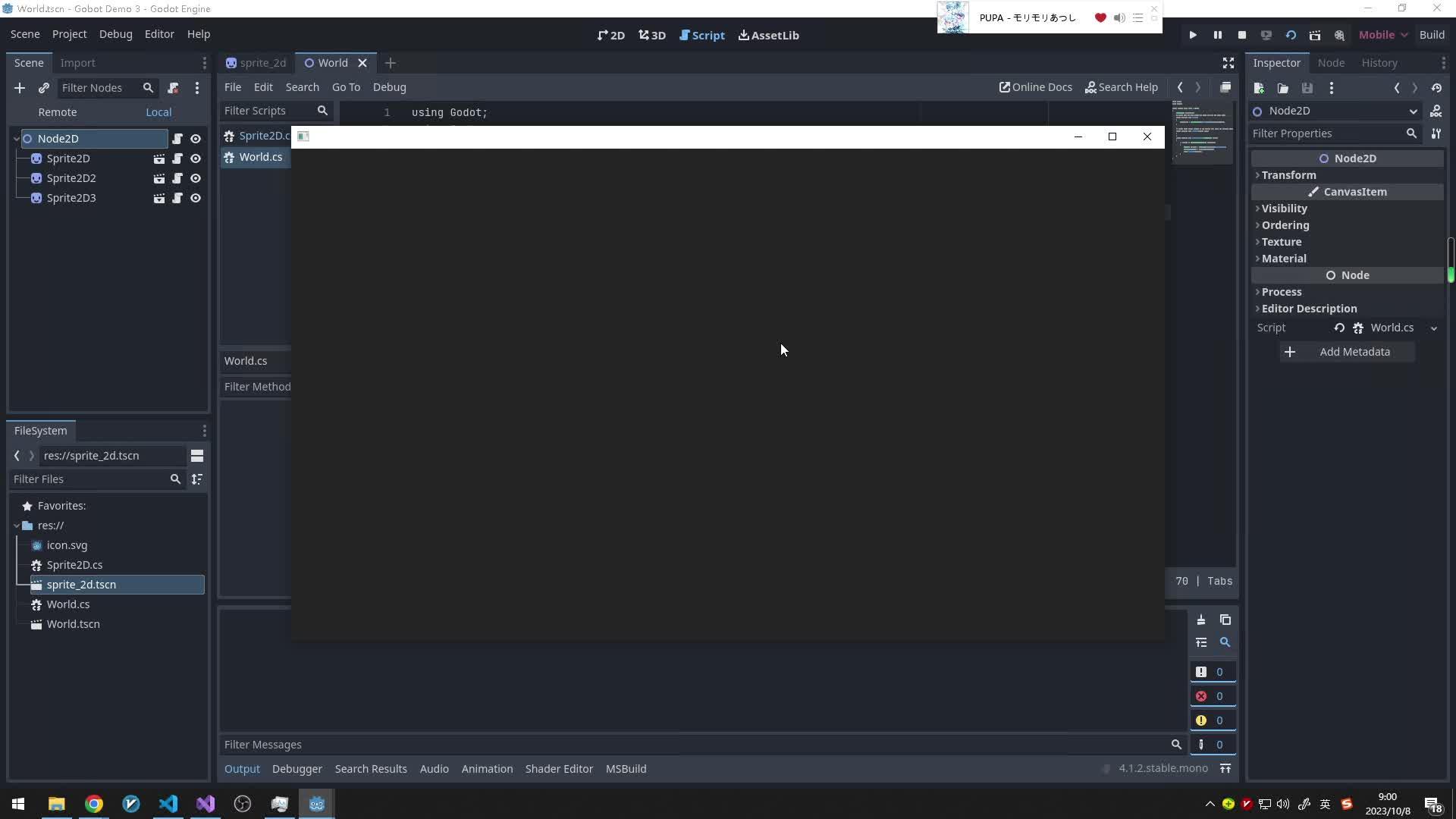Enter distraction-free mode for the script editor
Viewport: 1456px width, 819px height.
(1228, 63)
